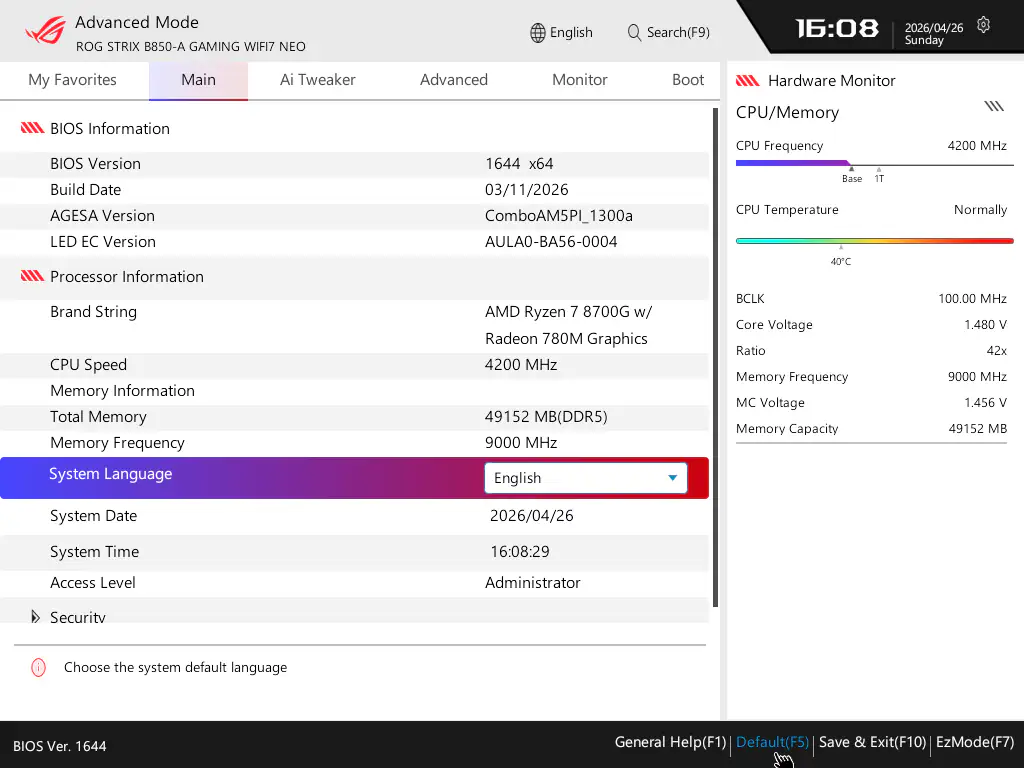Click the CPU Temperature Normally status

click(x=980, y=210)
